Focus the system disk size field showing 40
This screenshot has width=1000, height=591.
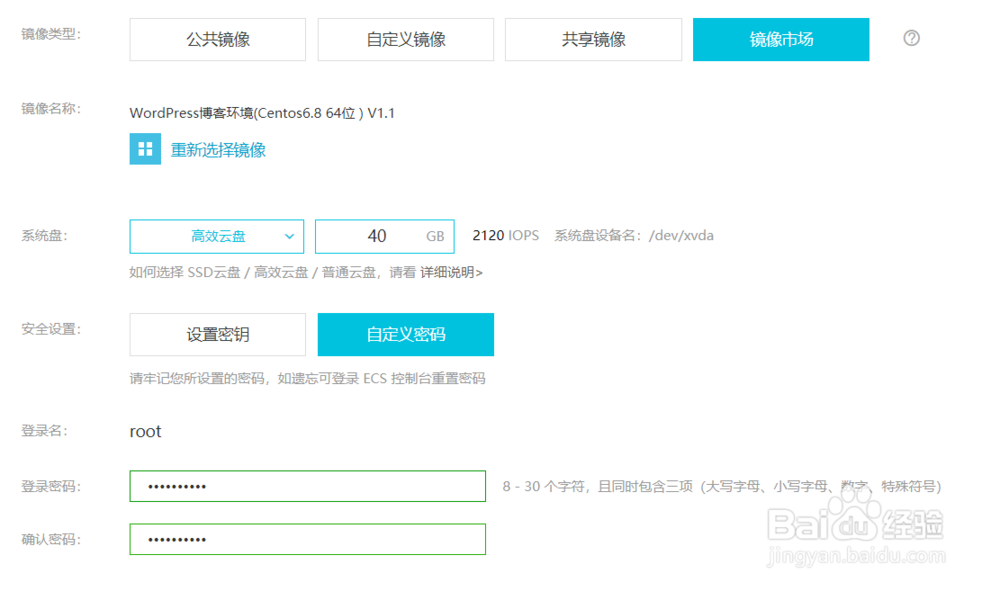[385, 237]
